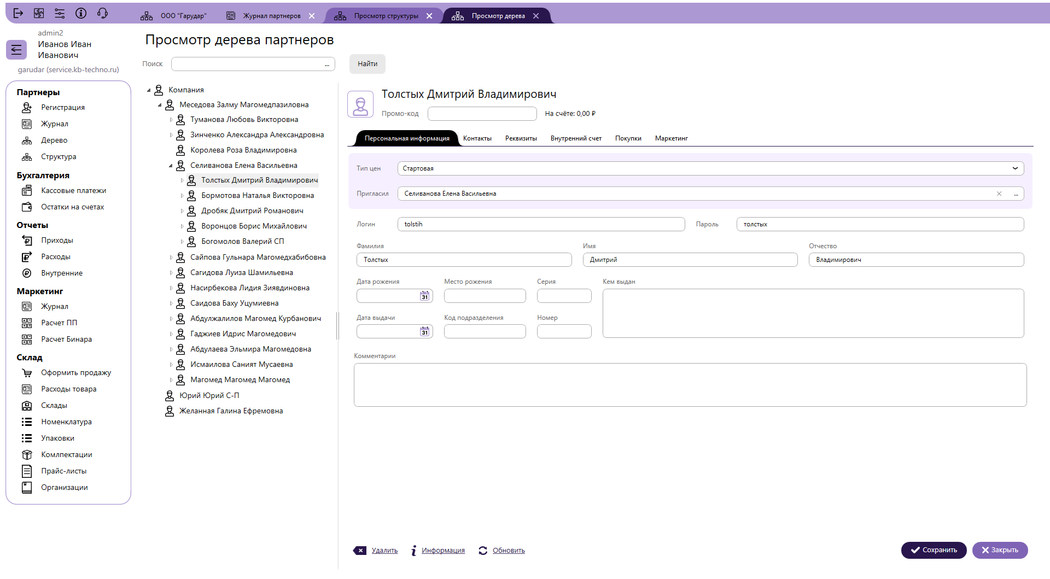Click into the Комментарии text area
The height and width of the screenshot is (579, 1050).
tap(690, 384)
